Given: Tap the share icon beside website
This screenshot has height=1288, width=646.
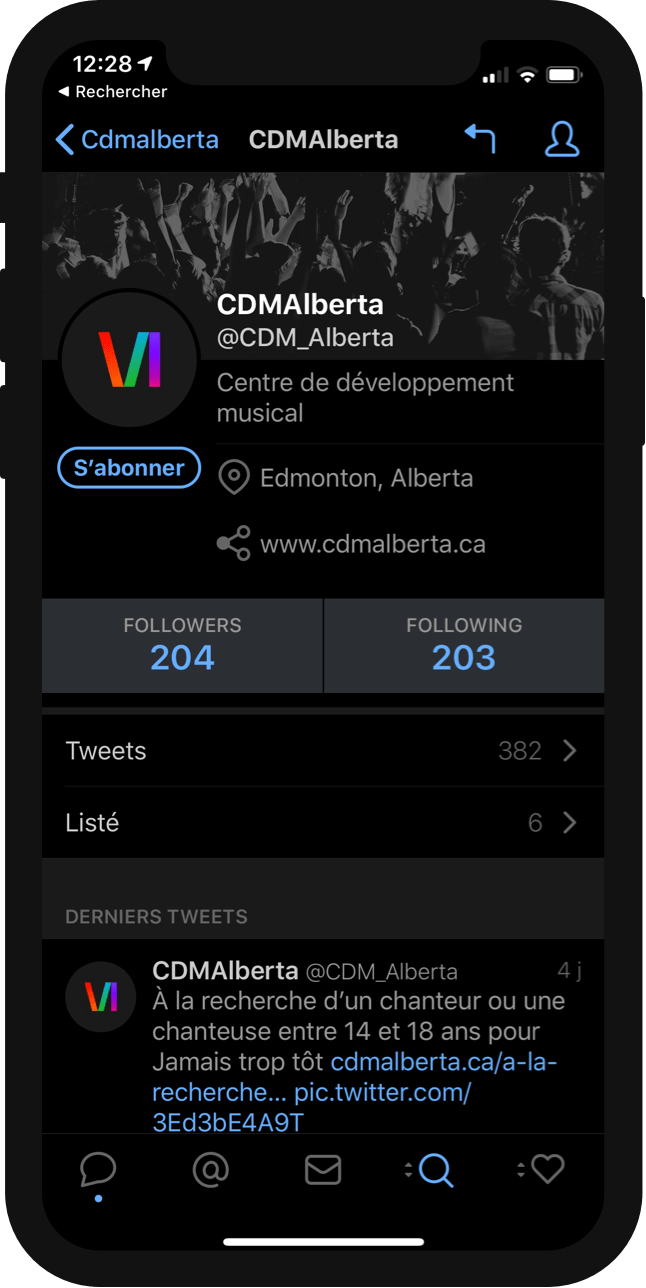Looking at the screenshot, I should 233,544.
